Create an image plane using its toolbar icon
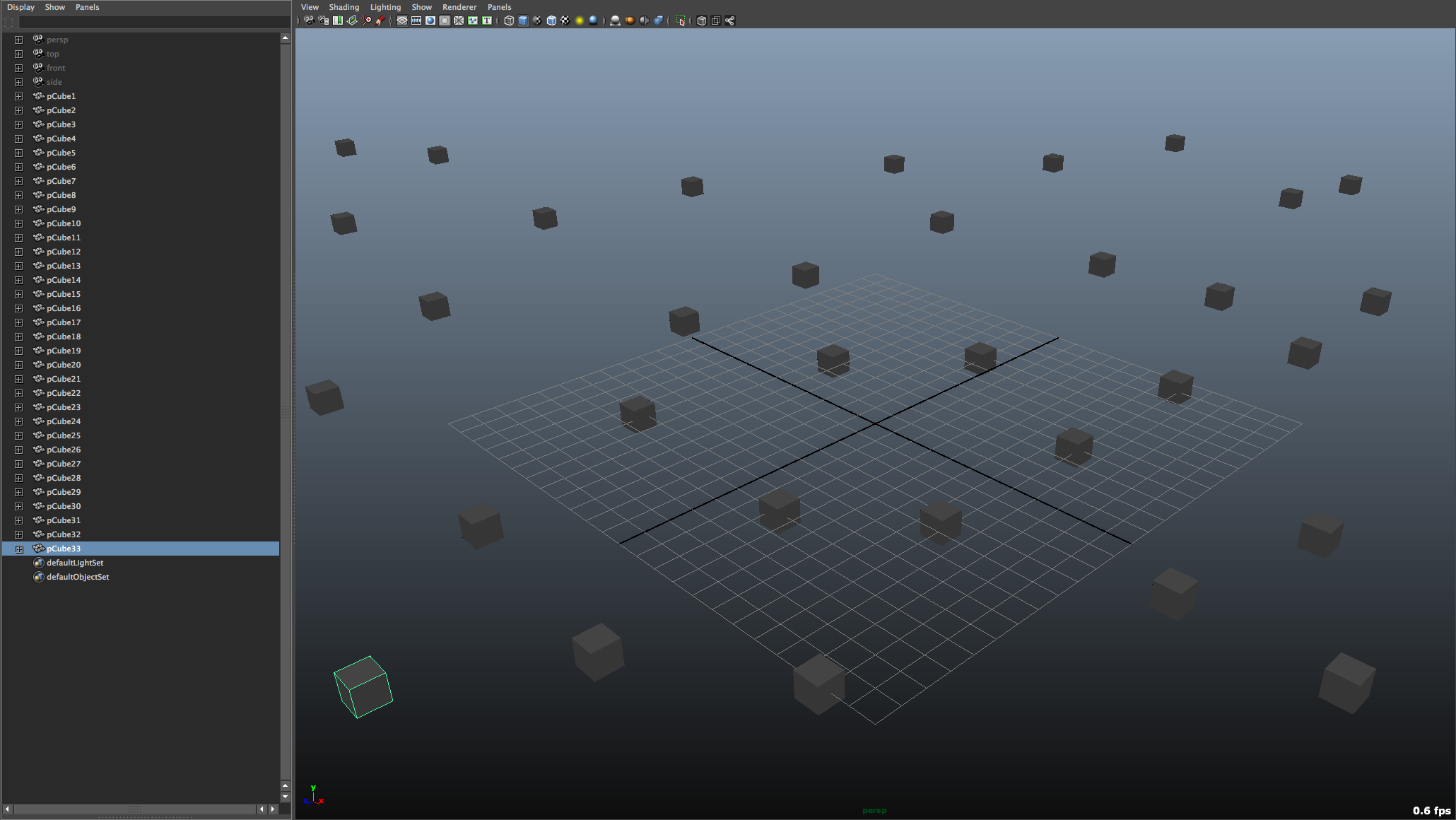This screenshot has height=820, width=1456. coord(351,20)
